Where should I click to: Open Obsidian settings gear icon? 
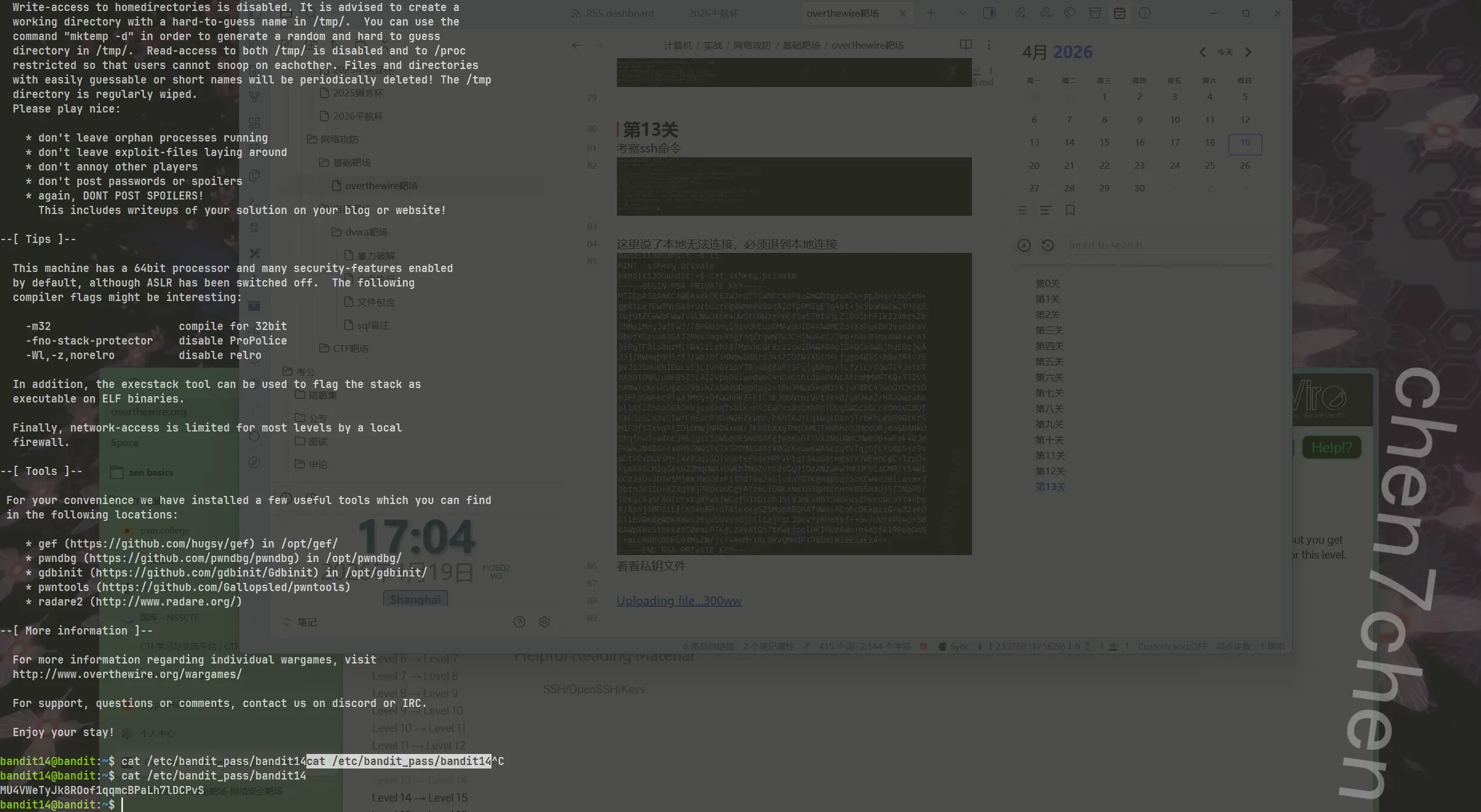click(x=544, y=622)
